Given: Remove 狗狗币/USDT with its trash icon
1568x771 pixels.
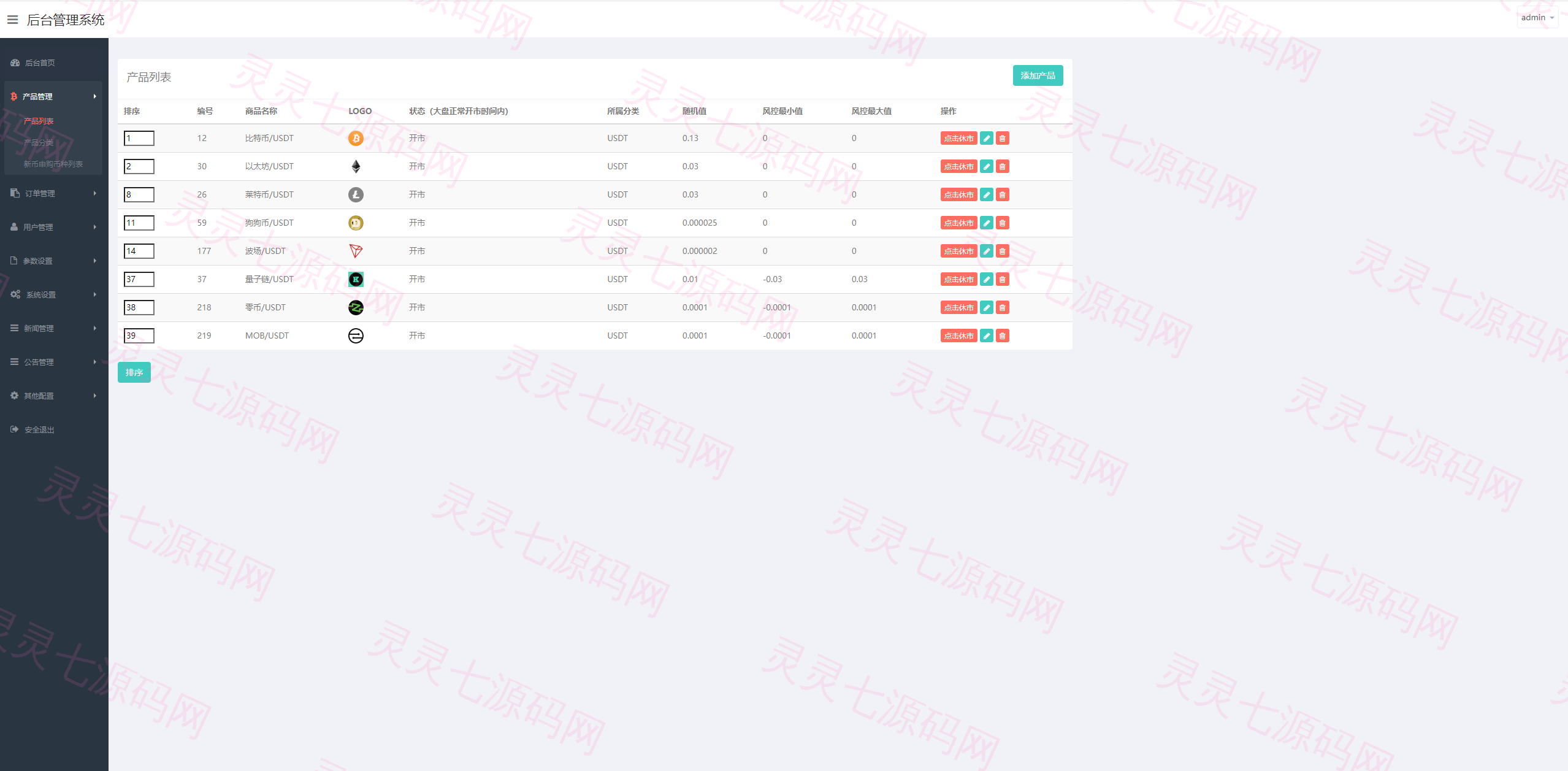Looking at the screenshot, I should coord(1002,223).
